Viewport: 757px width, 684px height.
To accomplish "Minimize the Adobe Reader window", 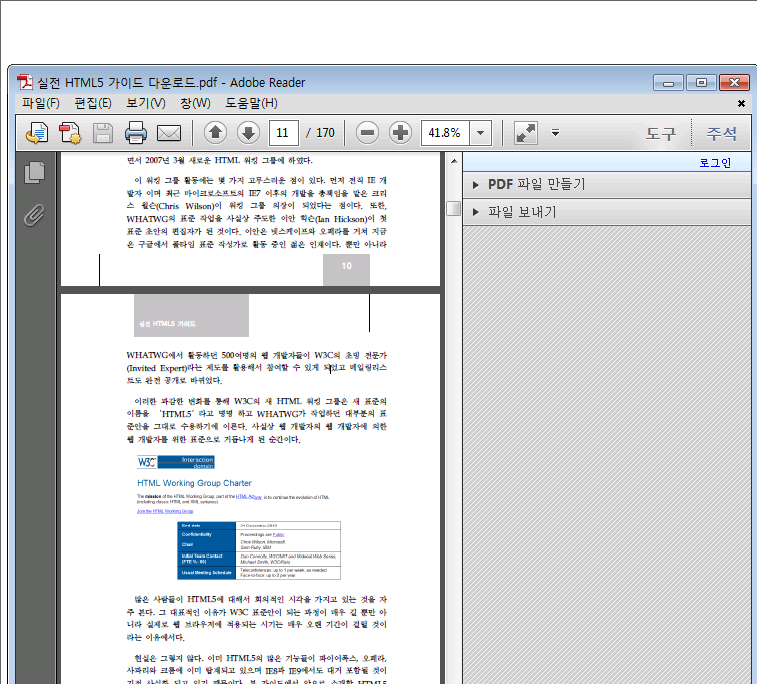I will pyautogui.click(x=668, y=83).
